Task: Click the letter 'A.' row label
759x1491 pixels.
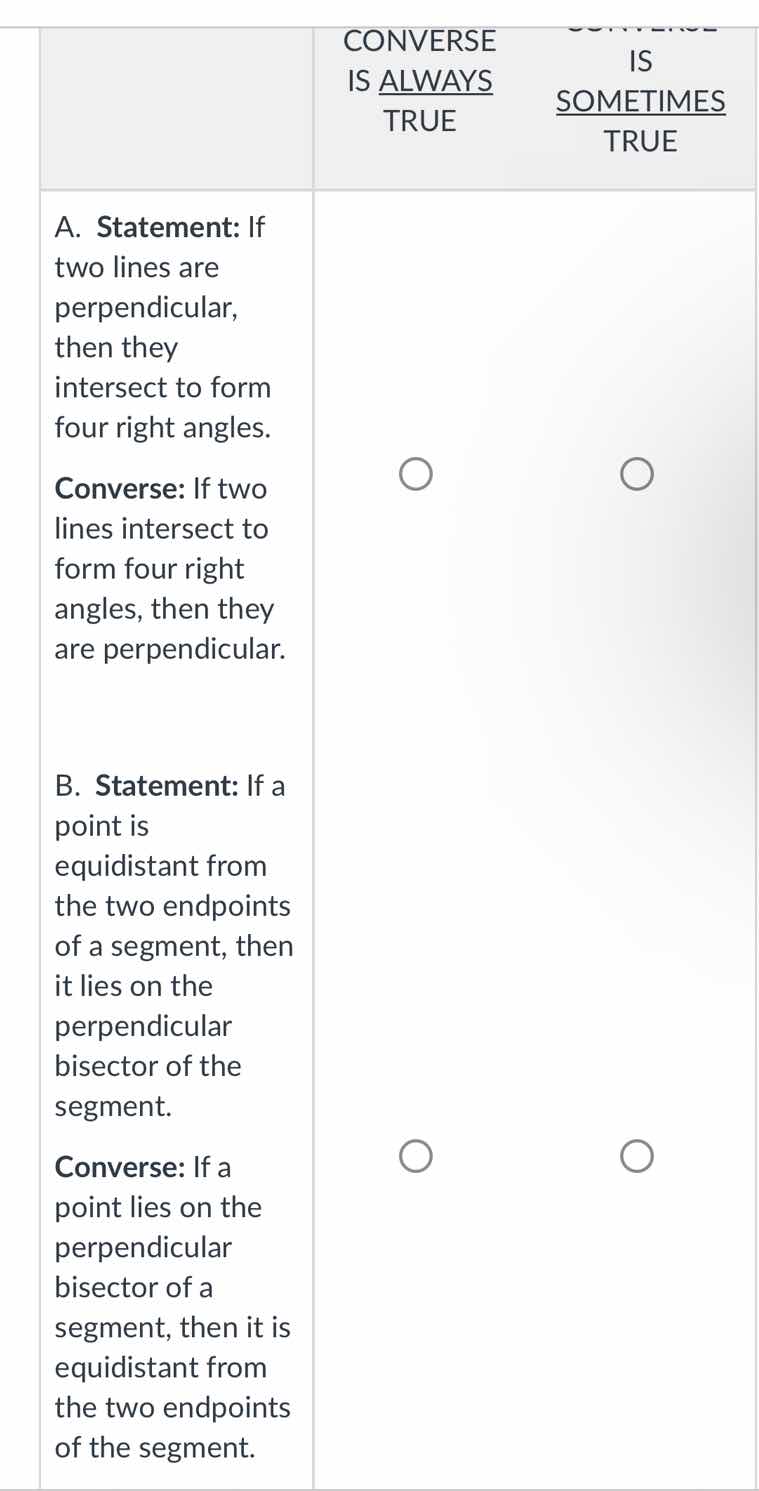Action: pyautogui.click(x=68, y=228)
